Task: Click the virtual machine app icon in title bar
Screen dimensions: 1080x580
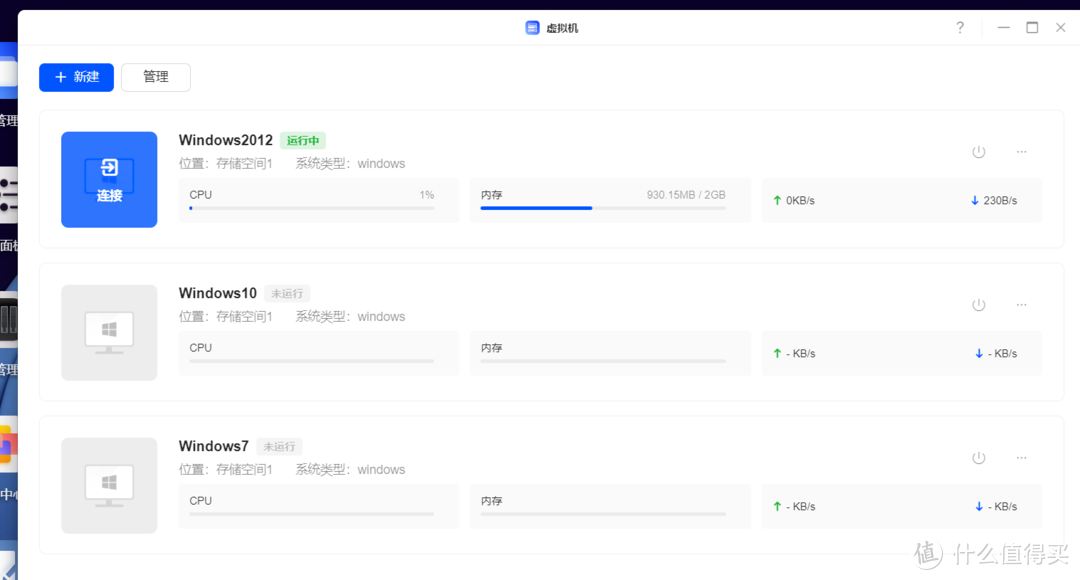Action: (532, 28)
